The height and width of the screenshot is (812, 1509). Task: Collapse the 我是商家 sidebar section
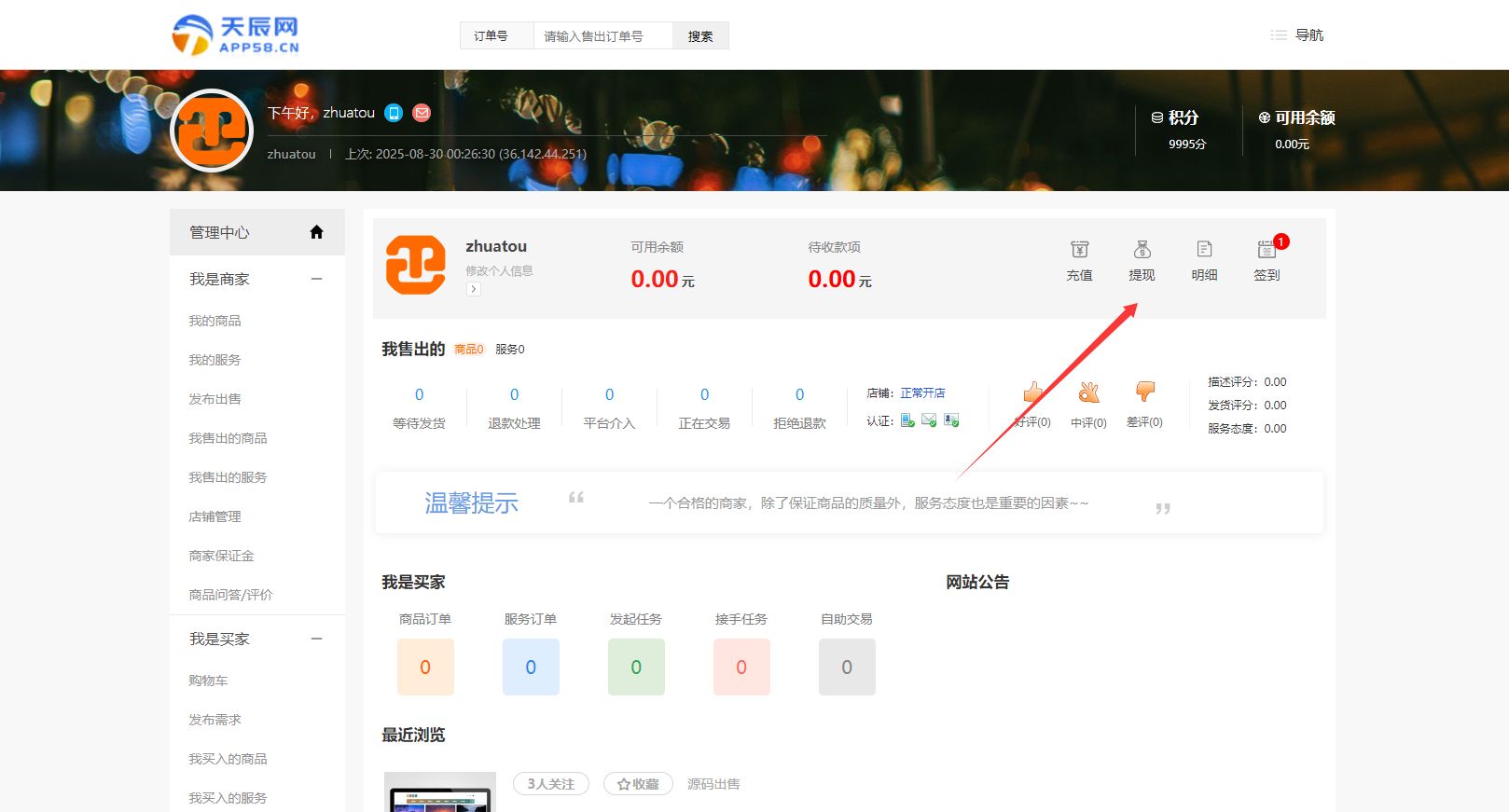pyautogui.click(x=316, y=279)
